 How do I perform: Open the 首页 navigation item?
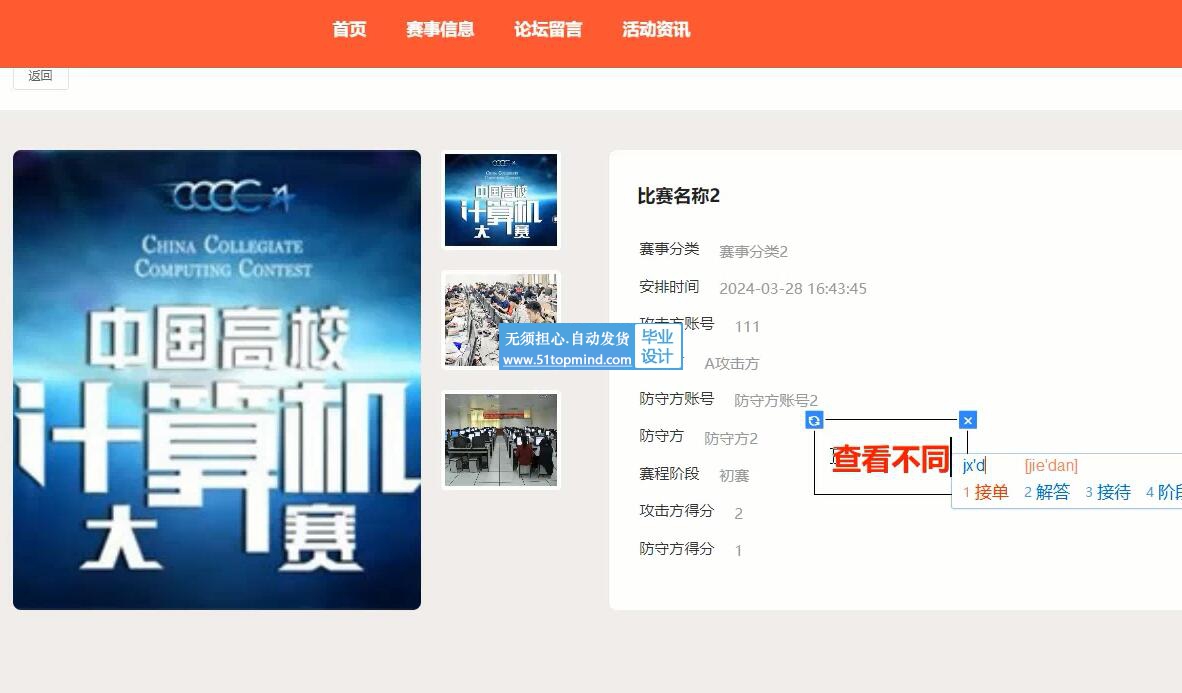[349, 30]
